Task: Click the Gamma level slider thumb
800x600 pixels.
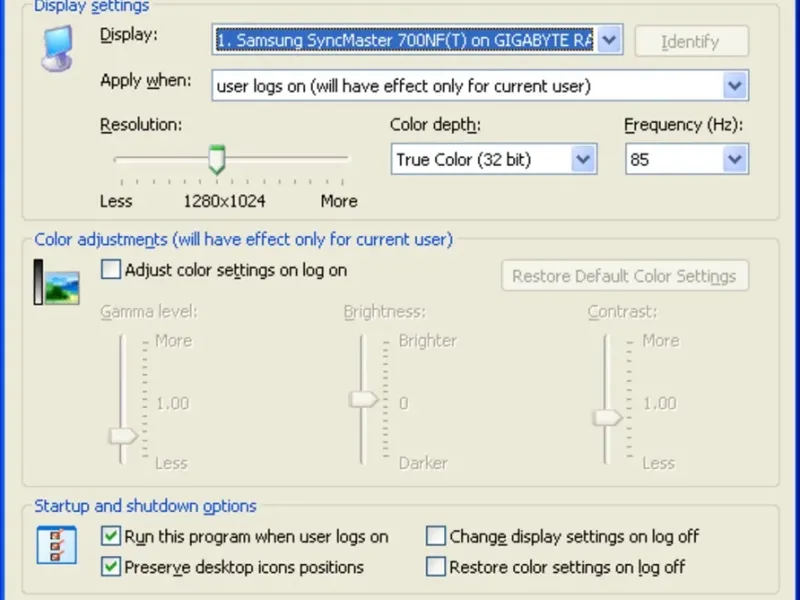Action: tap(123, 436)
